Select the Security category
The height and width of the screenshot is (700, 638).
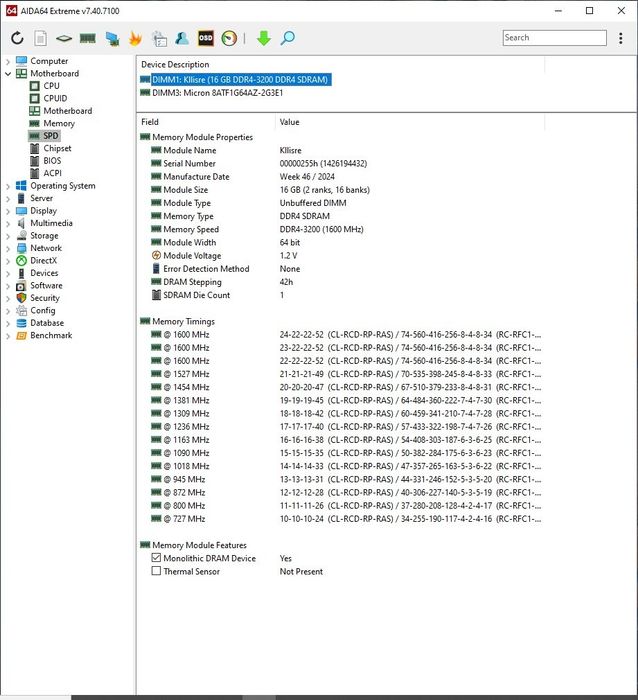coord(38,298)
